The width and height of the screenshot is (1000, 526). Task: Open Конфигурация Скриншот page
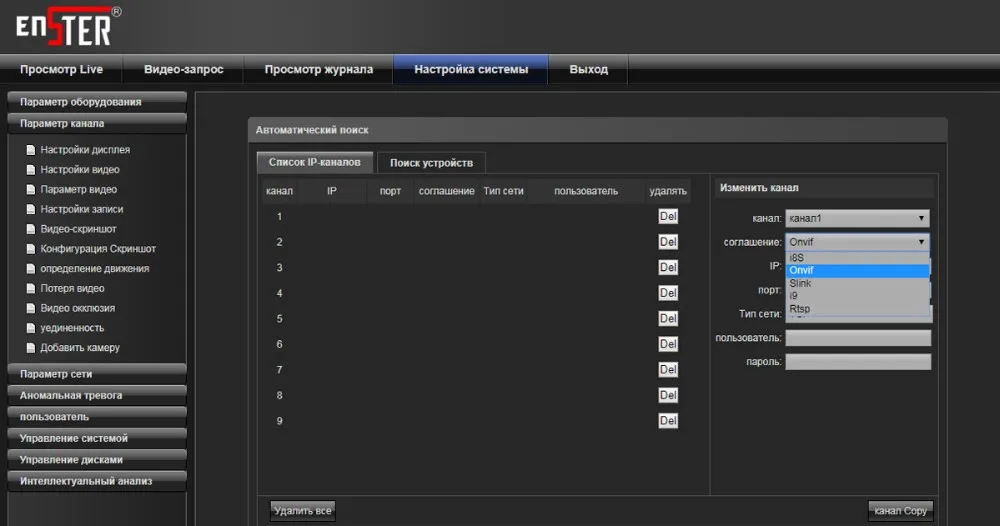pyautogui.click(x=98, y=249)
